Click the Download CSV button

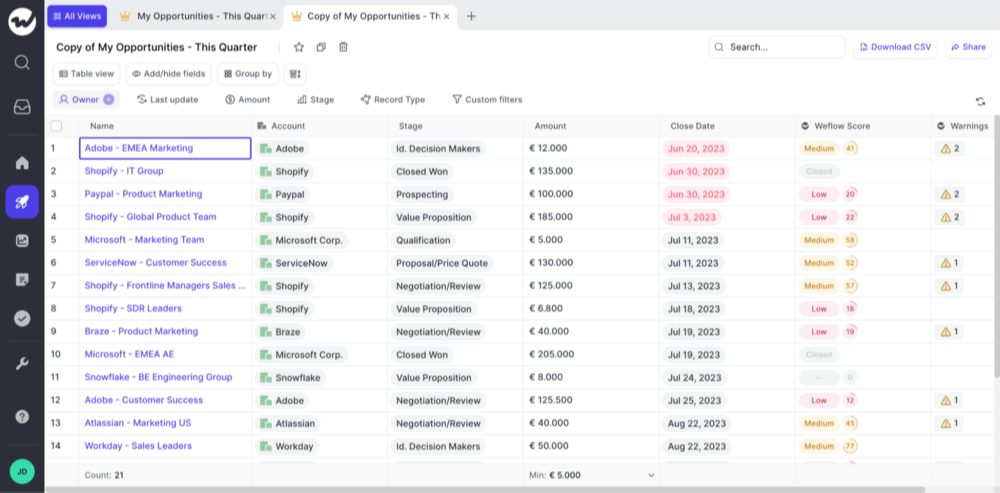895,47
